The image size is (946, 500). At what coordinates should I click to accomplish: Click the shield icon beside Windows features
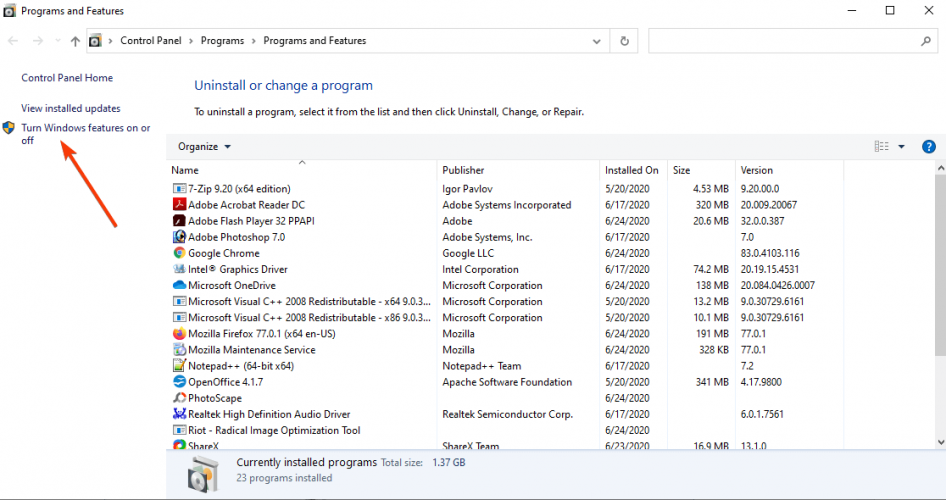[8, 128]
